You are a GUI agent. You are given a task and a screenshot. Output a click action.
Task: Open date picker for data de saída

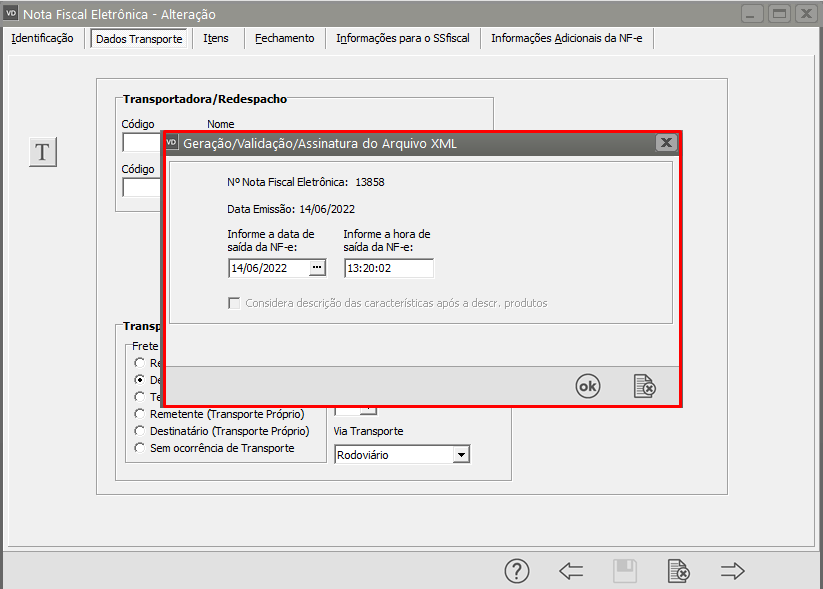coord(317,268)
